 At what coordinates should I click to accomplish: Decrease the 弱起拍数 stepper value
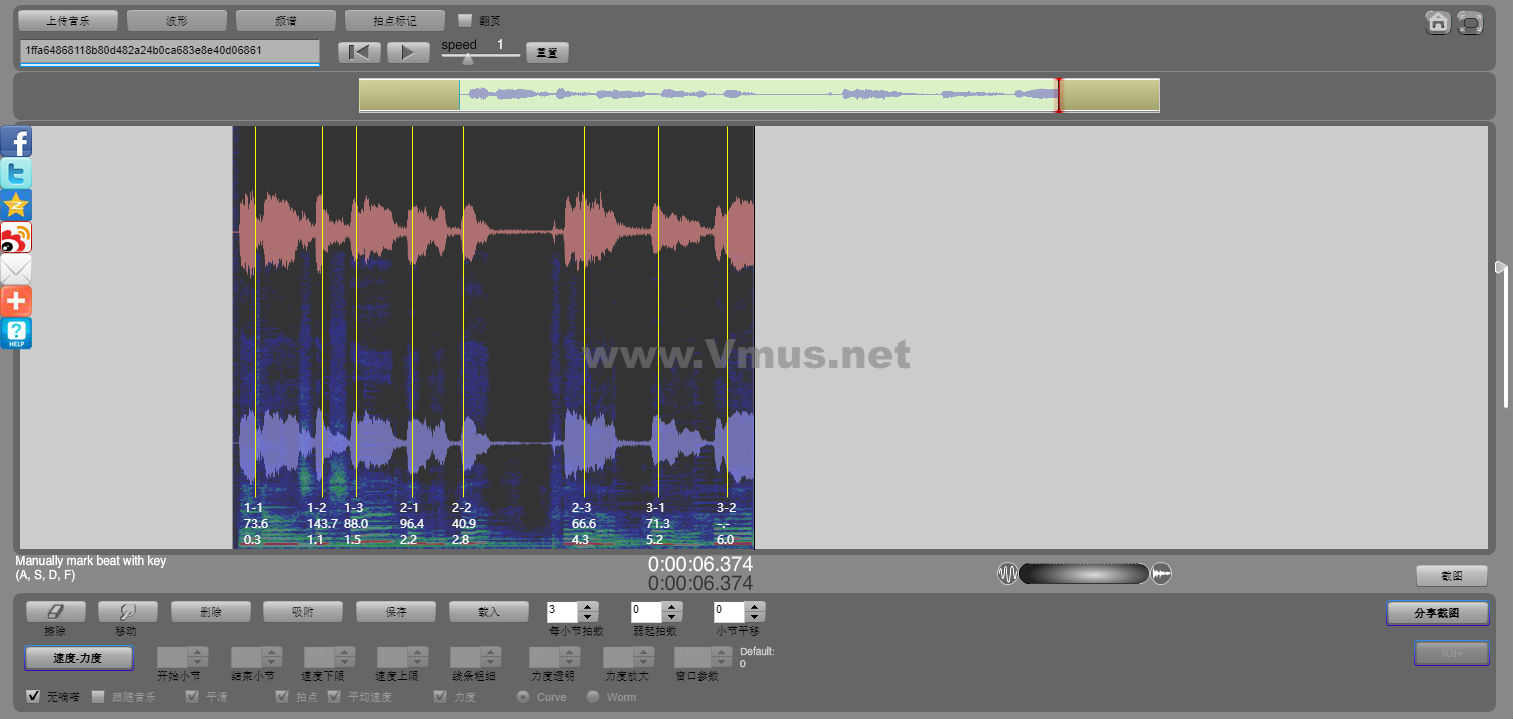672,617
